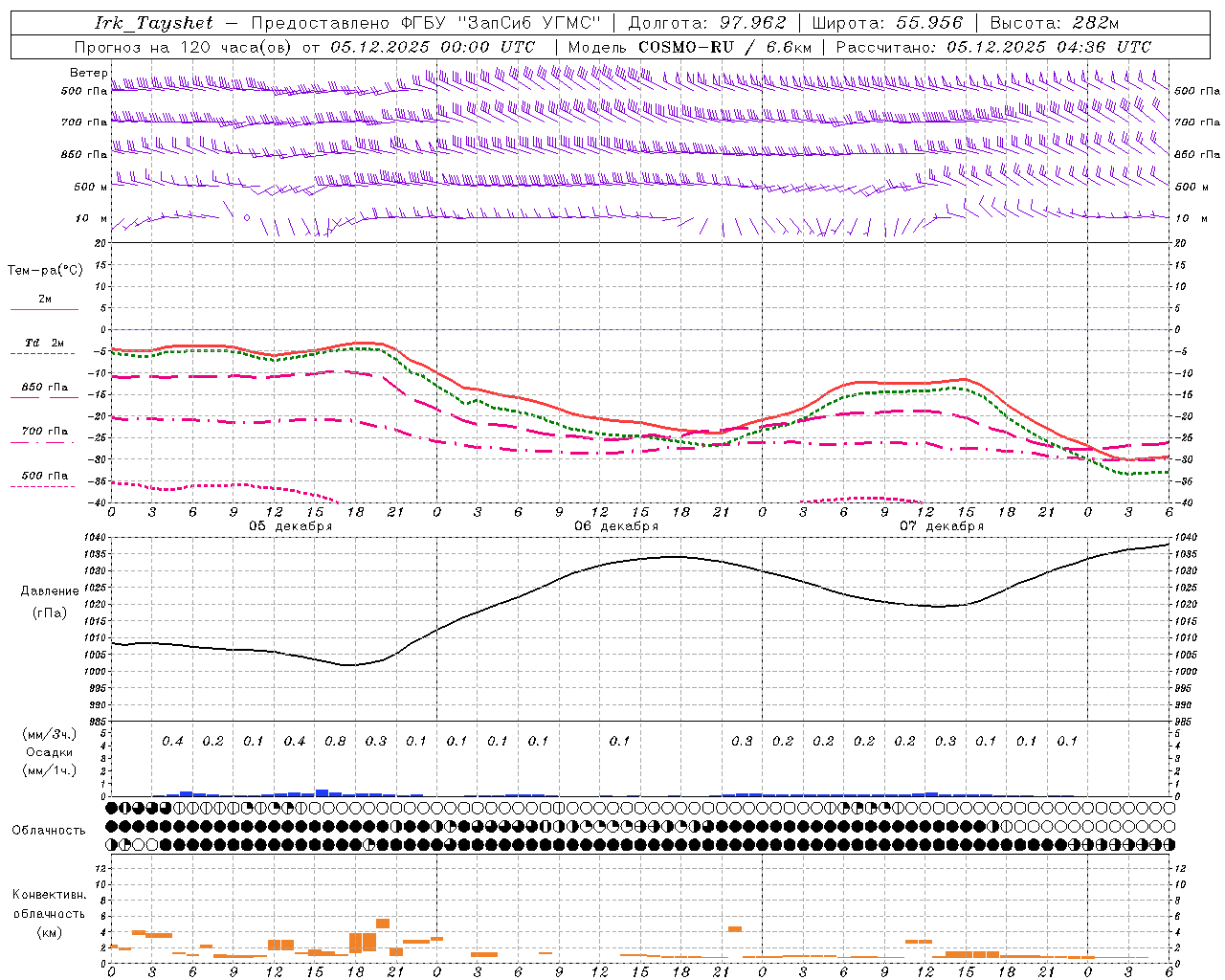Screen dimensions: 1225x980
Task: Click the "Осадки" precipitation label
Action: [x=50, y=752]
